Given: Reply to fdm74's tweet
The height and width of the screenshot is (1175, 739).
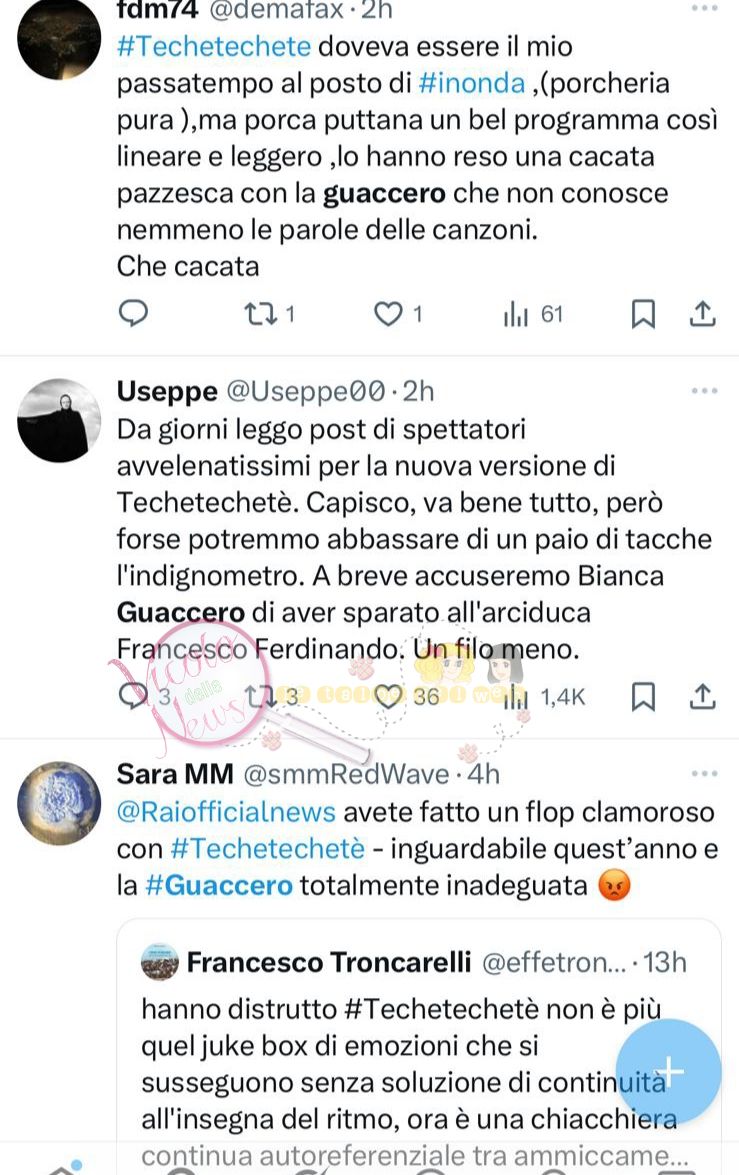Looking at the screenshot, I should (x=134, y=313).
